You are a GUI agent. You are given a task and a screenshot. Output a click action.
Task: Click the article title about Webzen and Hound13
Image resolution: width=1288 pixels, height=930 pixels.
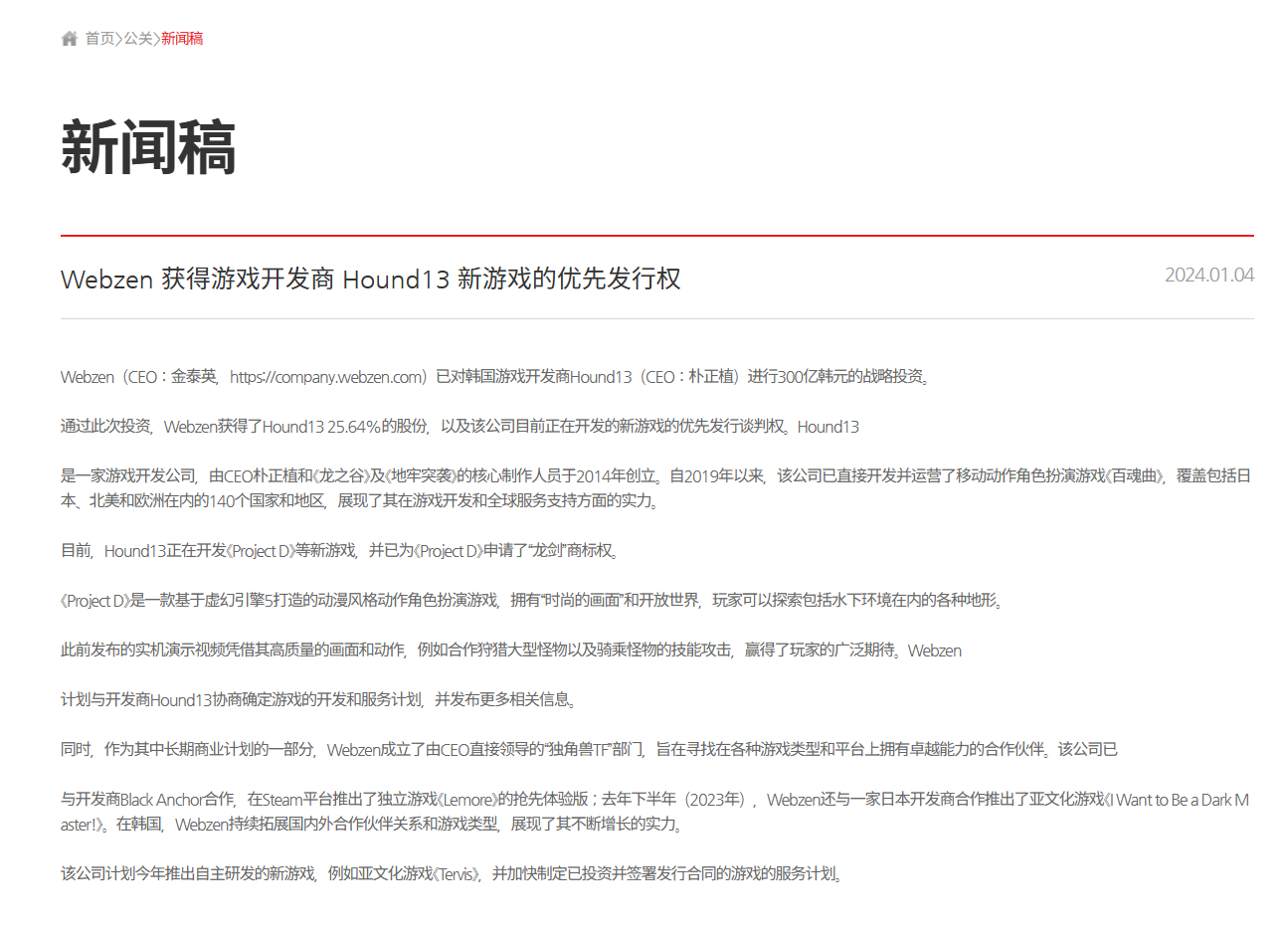click(371, 279)
